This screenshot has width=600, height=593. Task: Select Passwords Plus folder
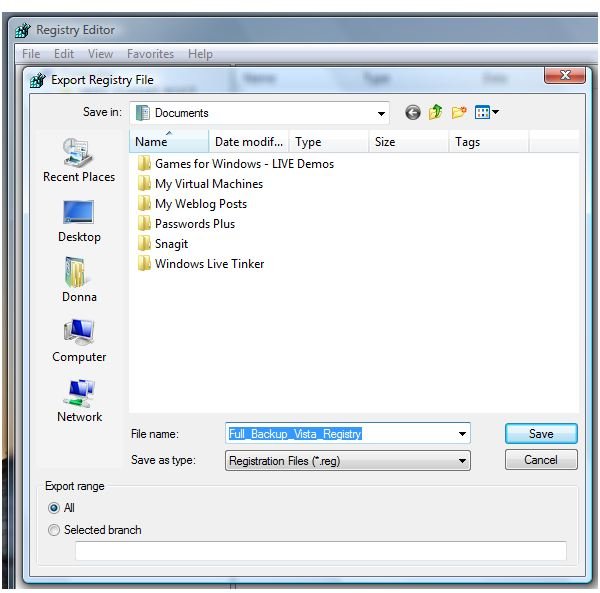pyautogui.click(x=186, y=223)
